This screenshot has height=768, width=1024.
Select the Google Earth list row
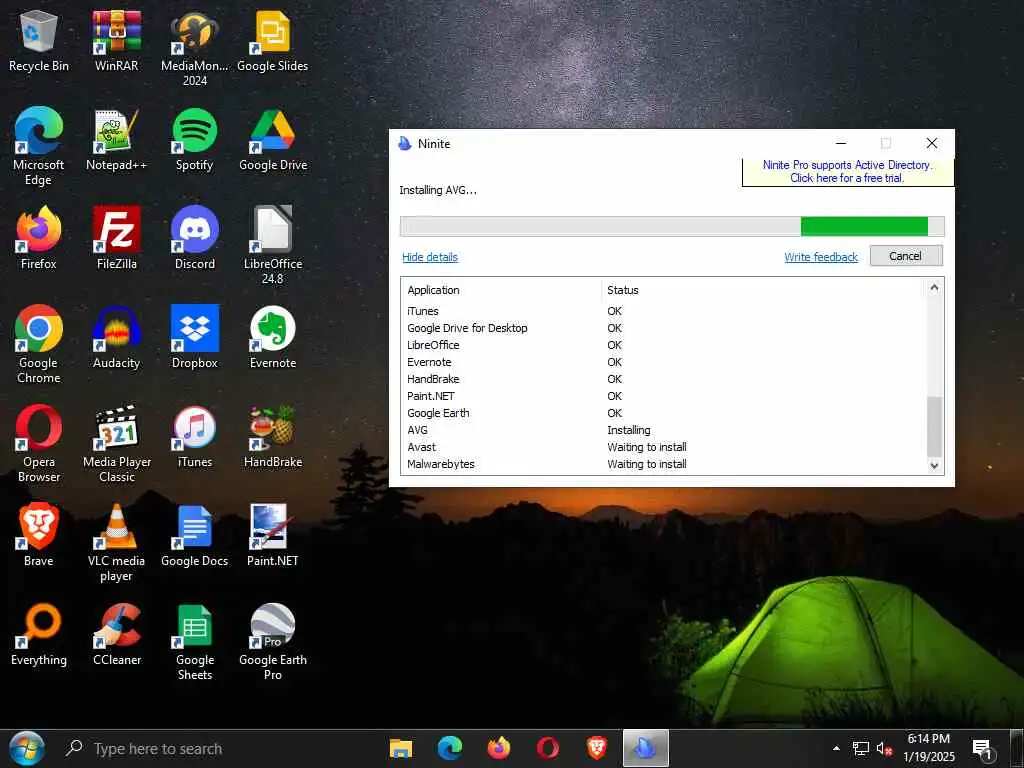pyautogui.click(x=664, y=413)
